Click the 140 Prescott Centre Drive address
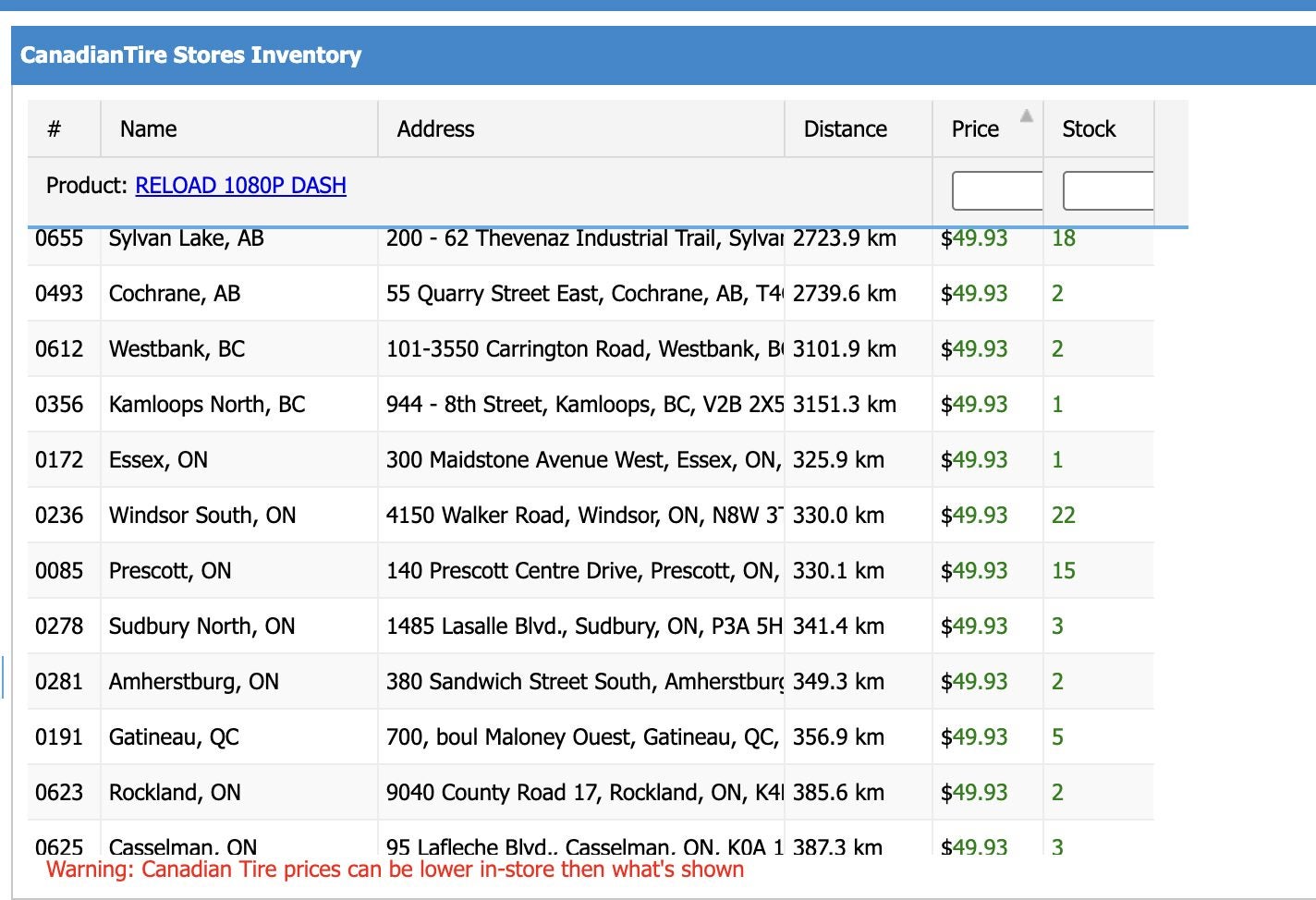 [x=584, y=571]
